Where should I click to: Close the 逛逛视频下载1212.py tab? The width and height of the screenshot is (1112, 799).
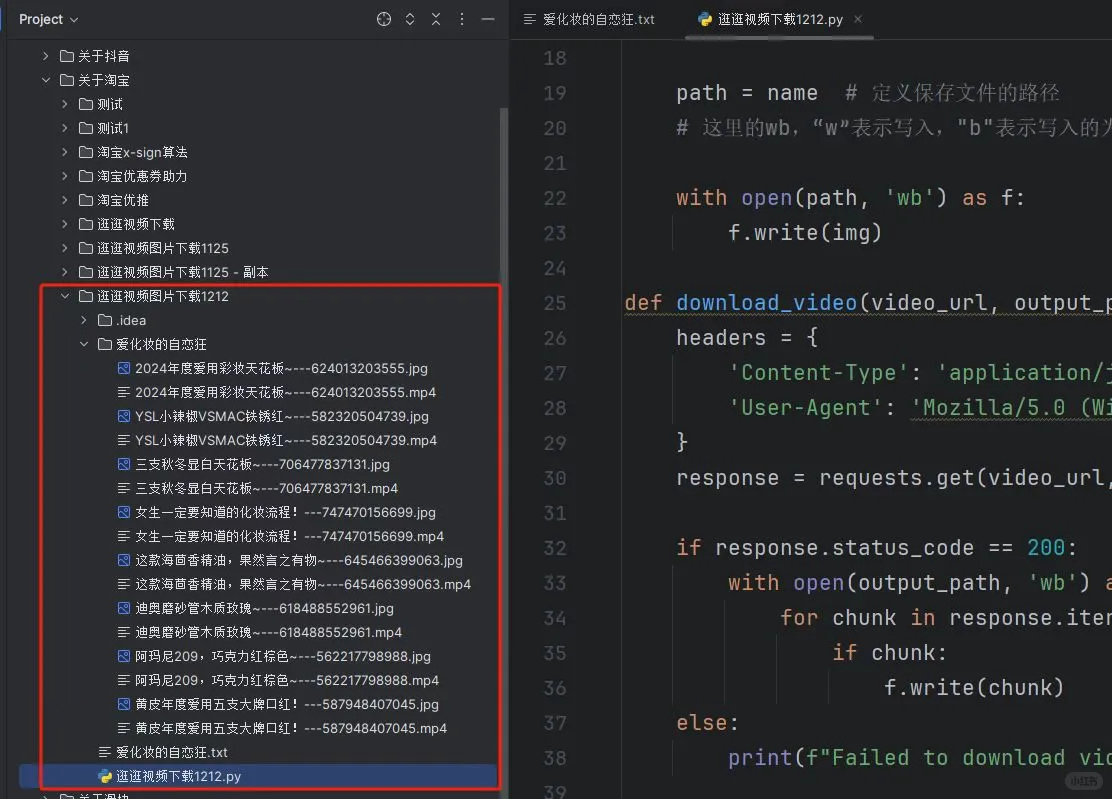point(858,19)
